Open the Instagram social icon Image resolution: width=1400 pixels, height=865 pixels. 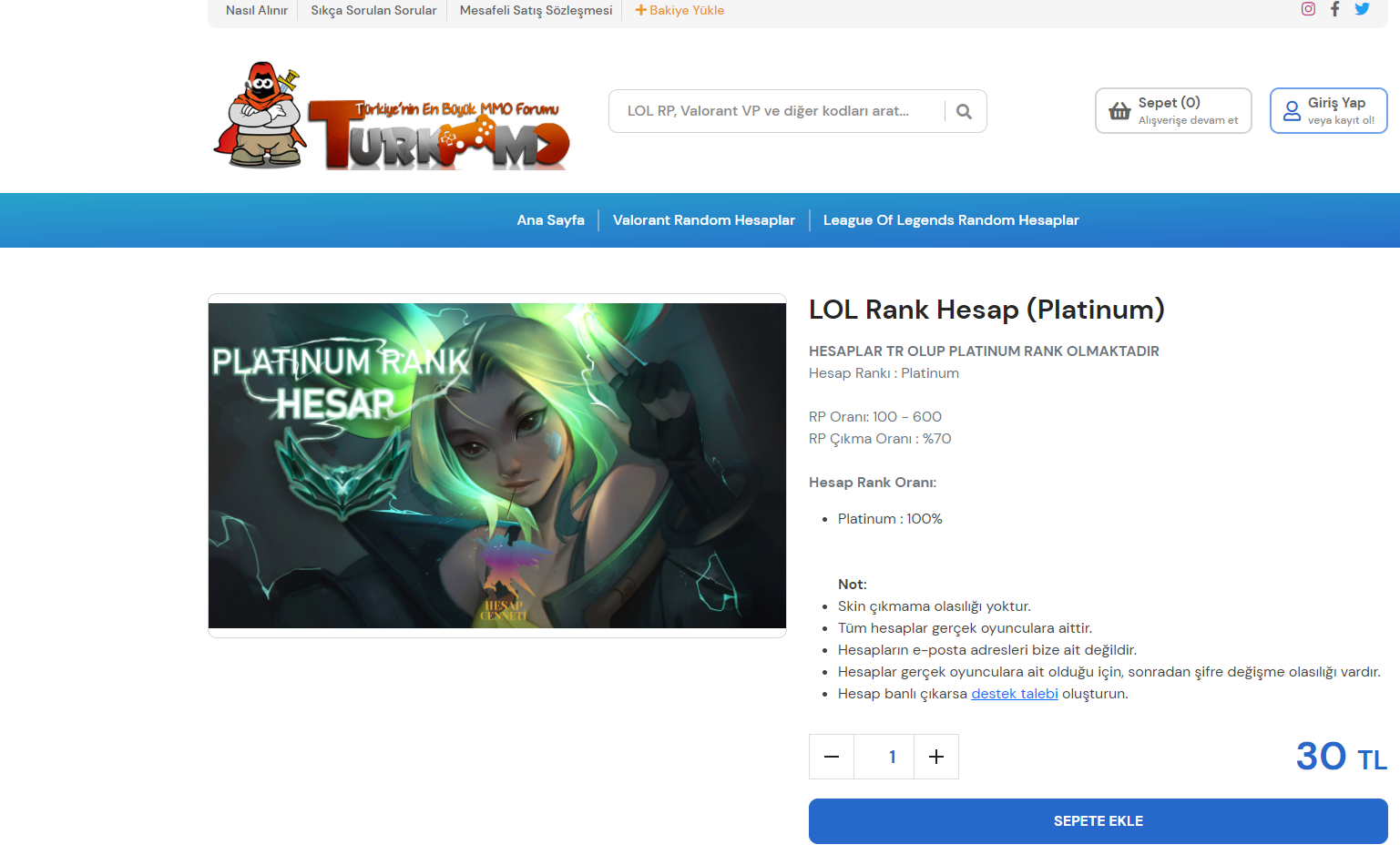pyautogui.click(x=1308, y=9)
